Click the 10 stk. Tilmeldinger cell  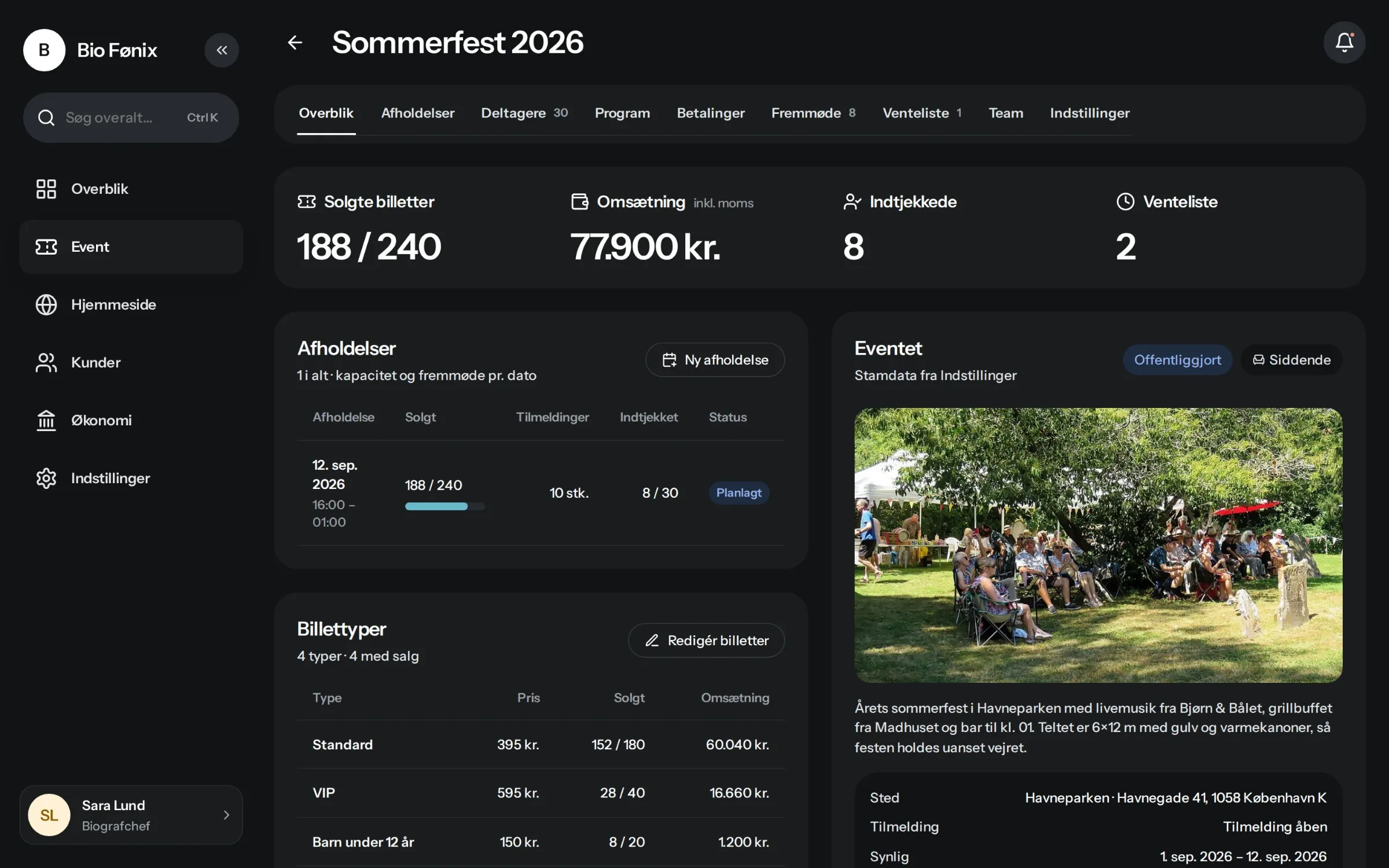(x=569, y=492)
